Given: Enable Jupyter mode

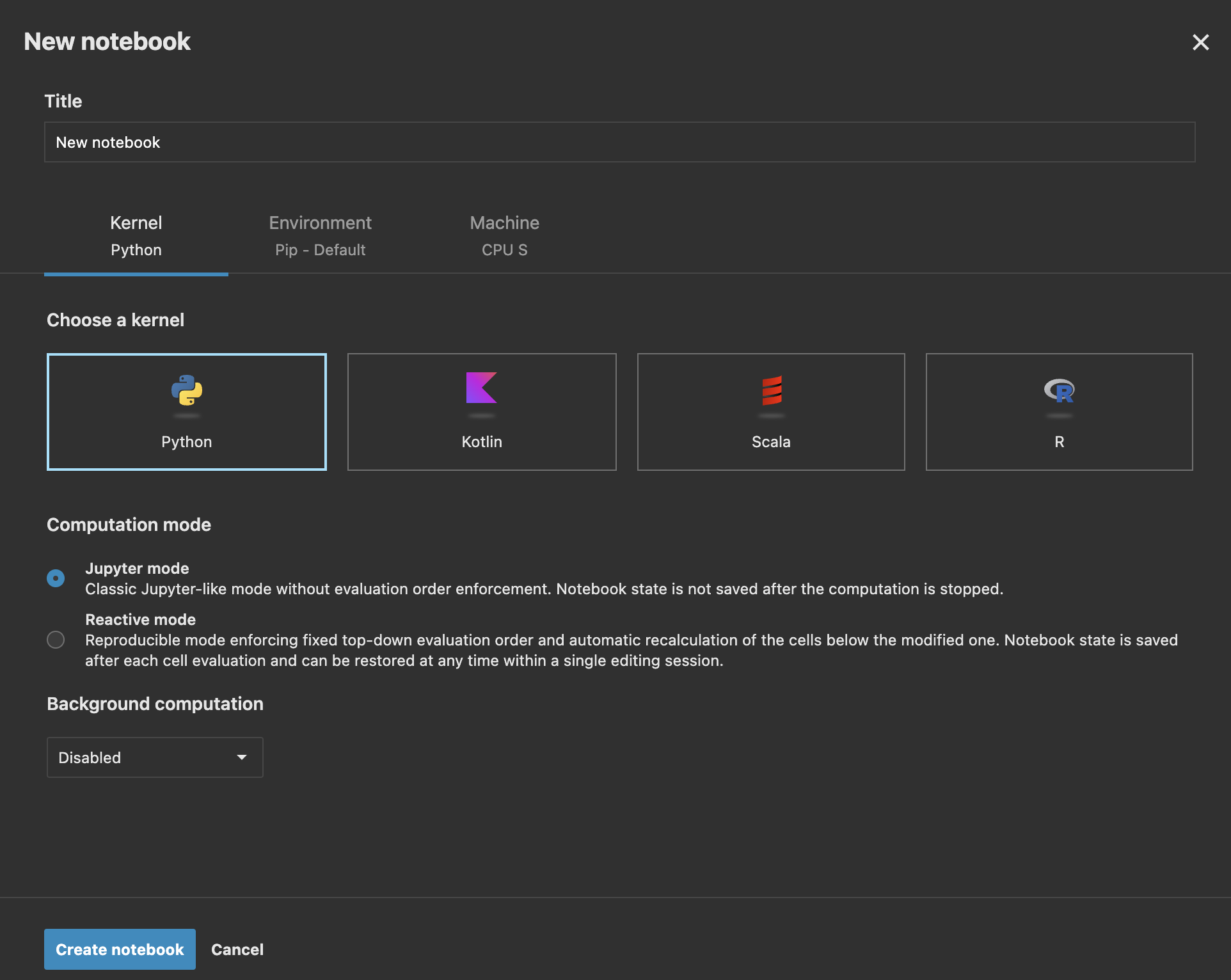Looking at the screenshot, I should click(56, 578).
